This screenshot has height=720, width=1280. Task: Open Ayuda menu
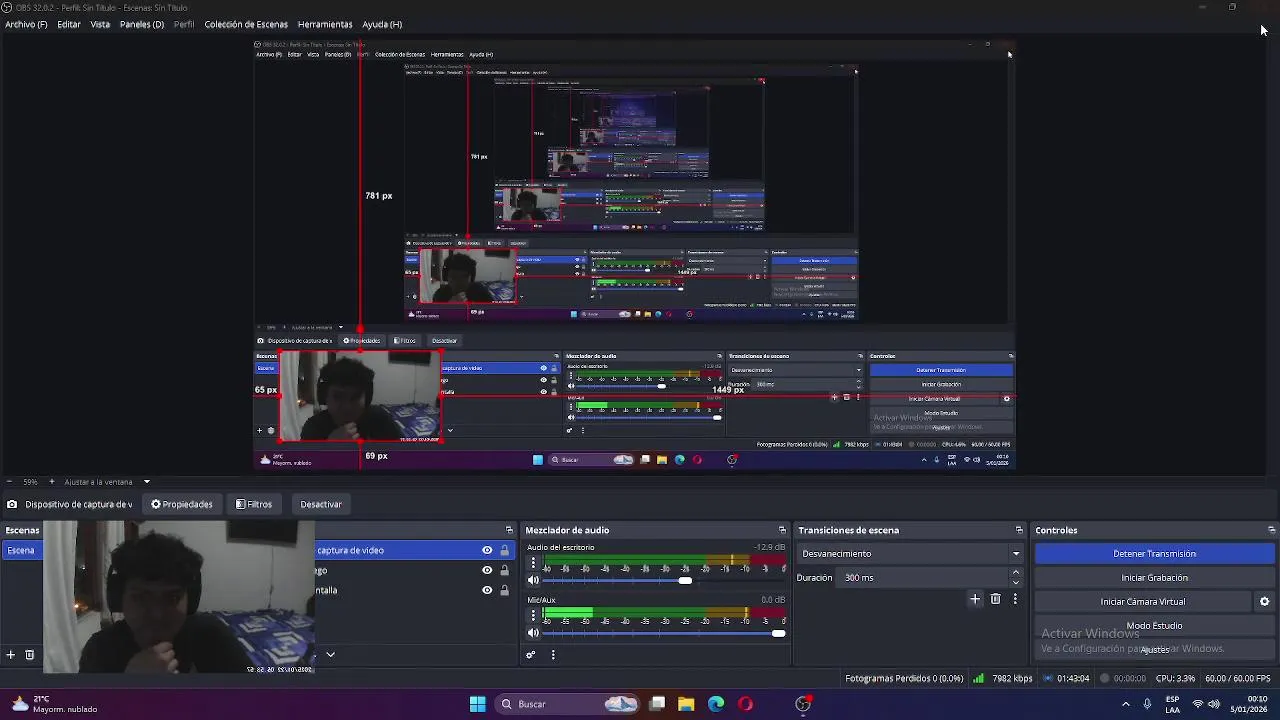pyautogui.click(x=382, y=24)
